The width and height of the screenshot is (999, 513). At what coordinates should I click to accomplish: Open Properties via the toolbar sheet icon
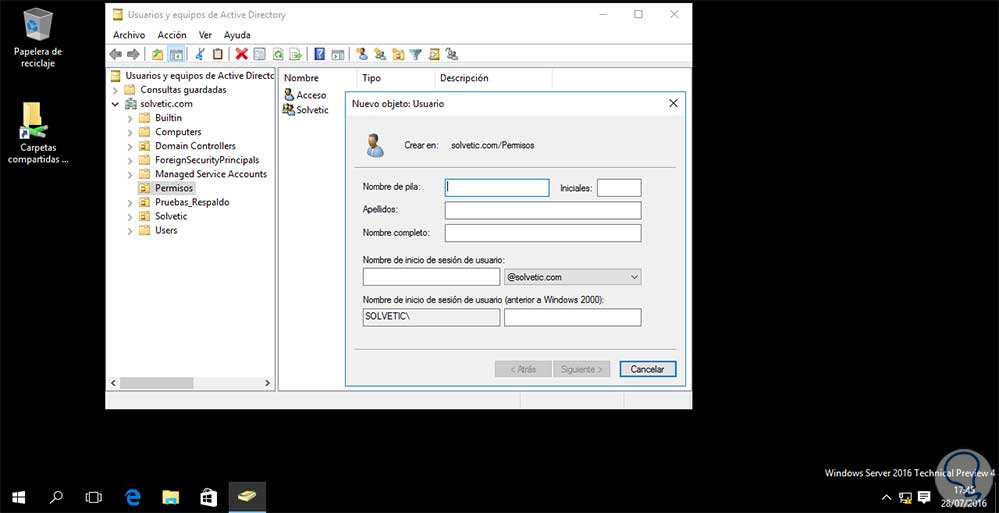point(259,54)
